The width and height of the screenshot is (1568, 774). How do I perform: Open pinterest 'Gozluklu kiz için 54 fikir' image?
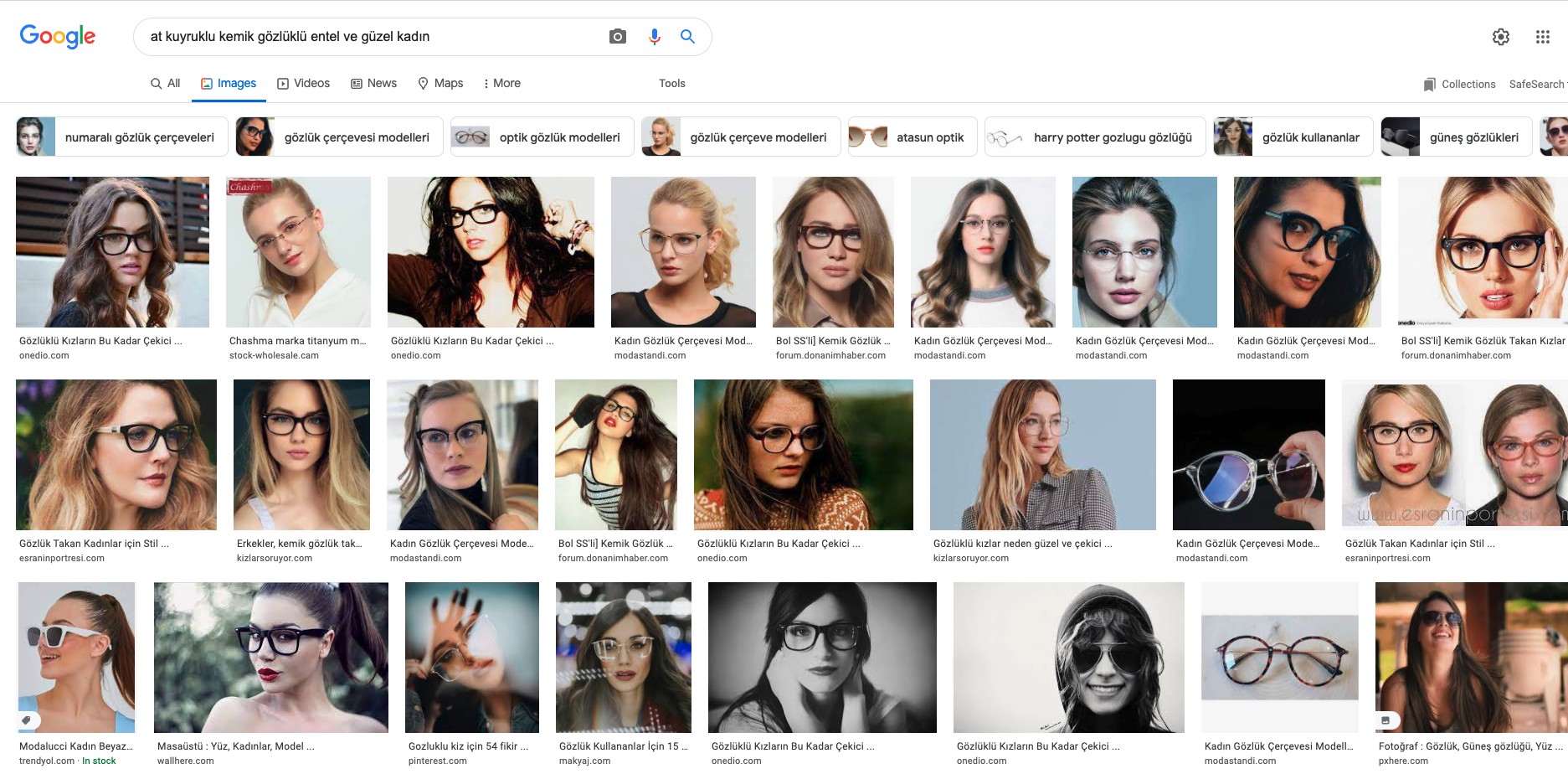pos(472,658)
